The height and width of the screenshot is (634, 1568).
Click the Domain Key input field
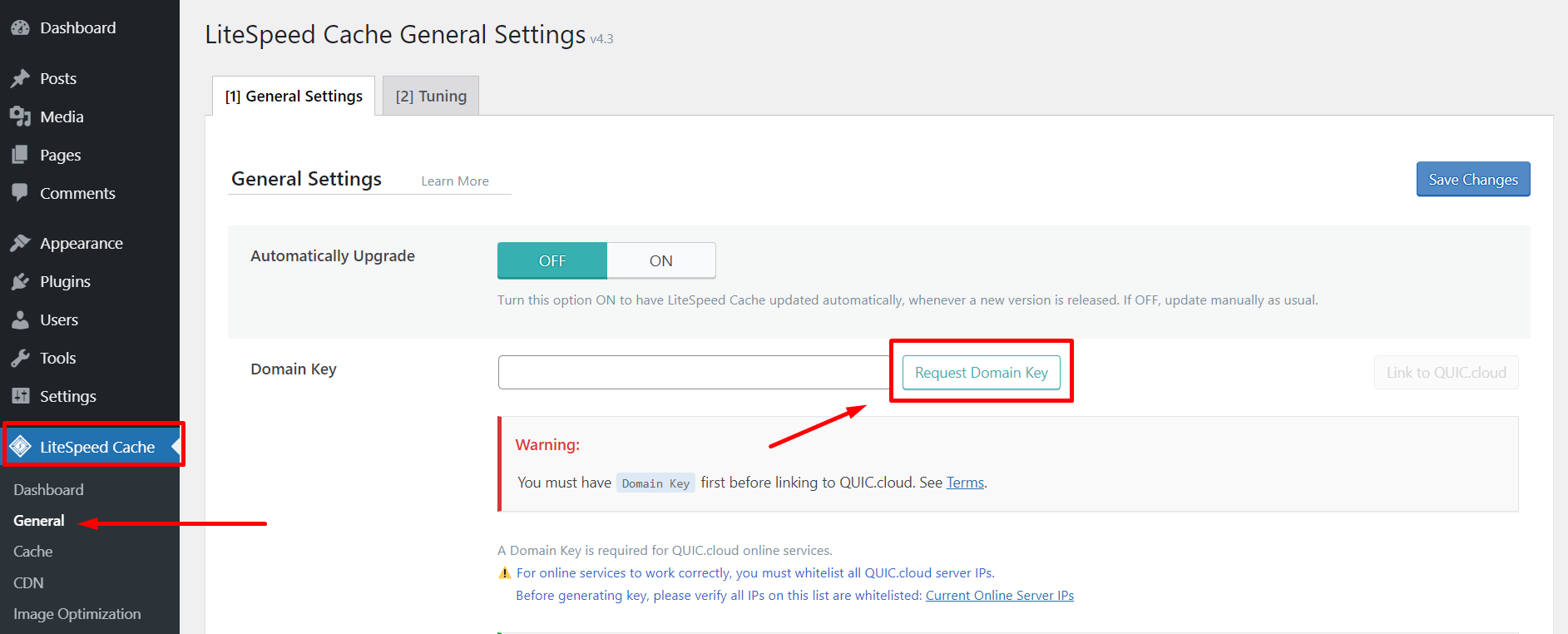[694, 372]
